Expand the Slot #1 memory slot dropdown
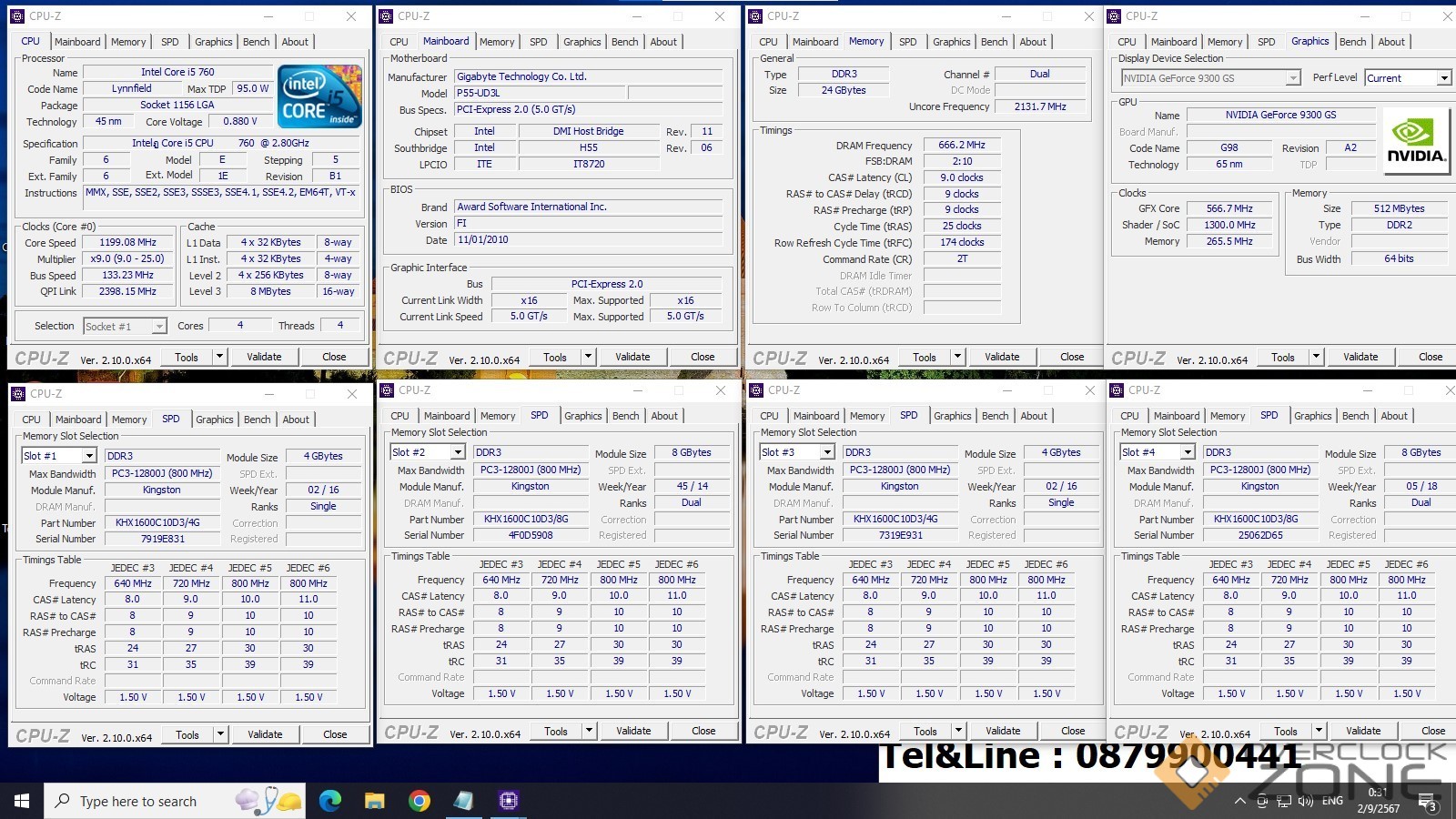Screen dimensions: 1456x819 [88, 456]
